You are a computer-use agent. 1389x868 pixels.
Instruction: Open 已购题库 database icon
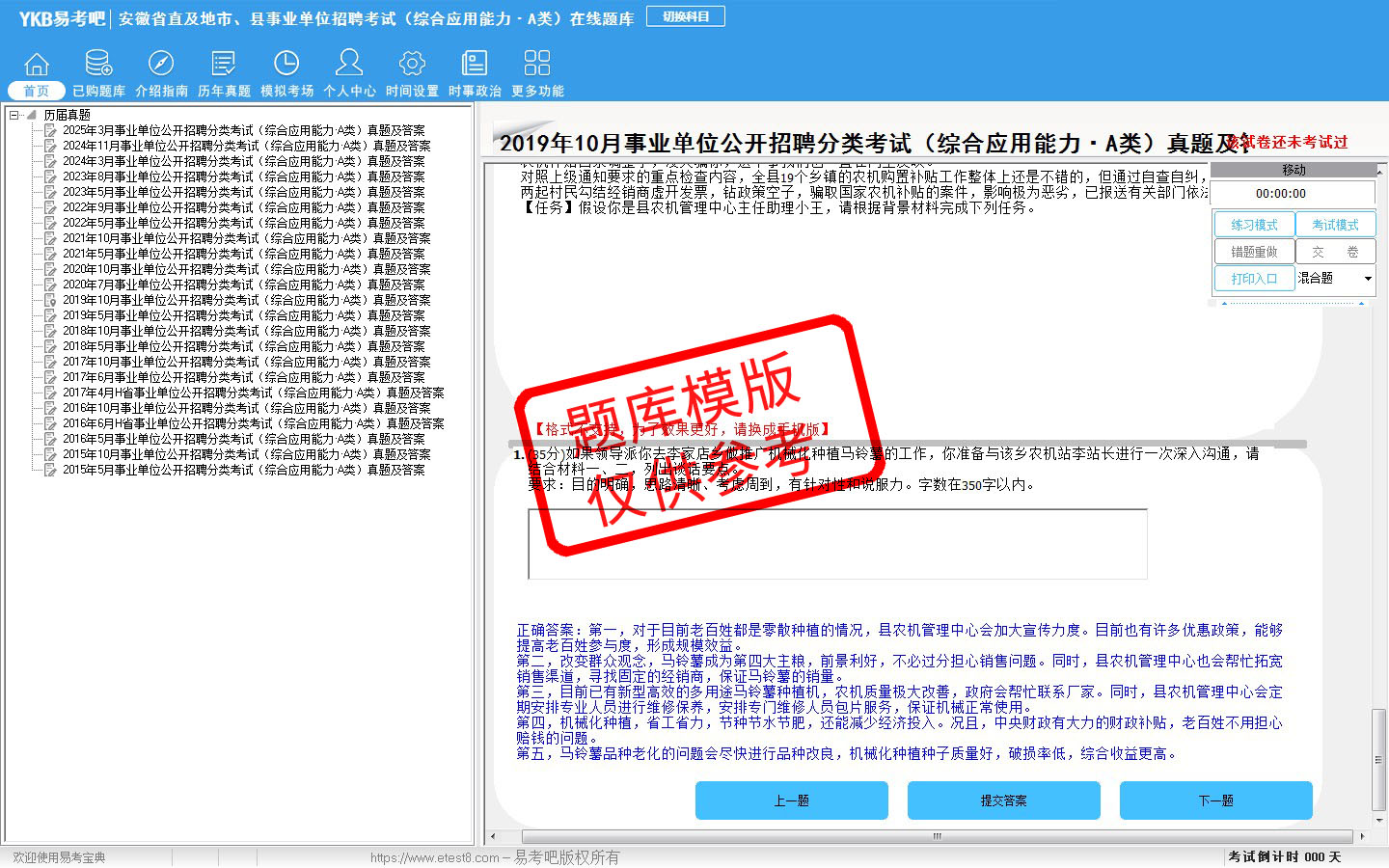(98, 65)
